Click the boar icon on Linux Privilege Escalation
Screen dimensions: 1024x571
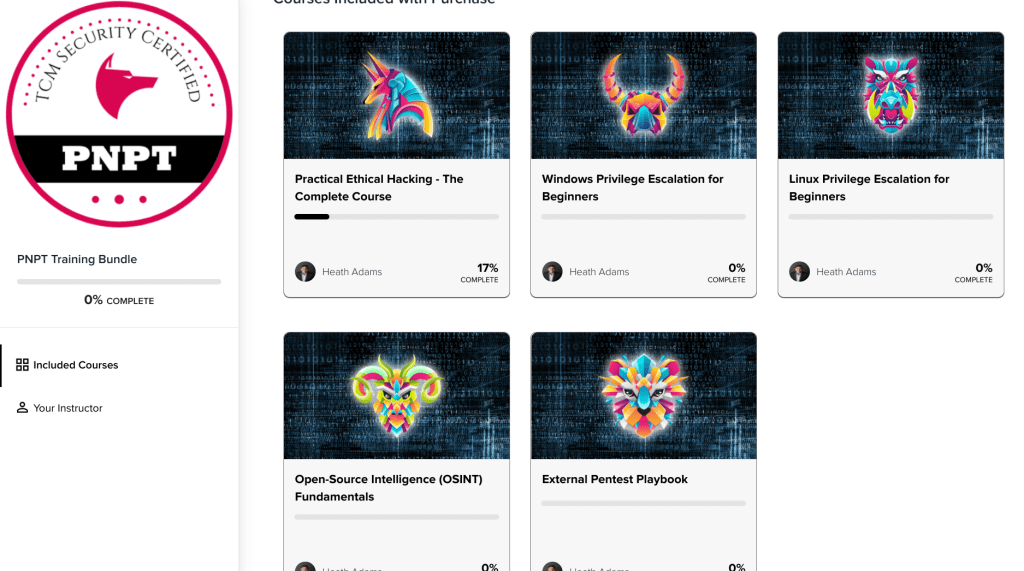click(x=890, y=96)
